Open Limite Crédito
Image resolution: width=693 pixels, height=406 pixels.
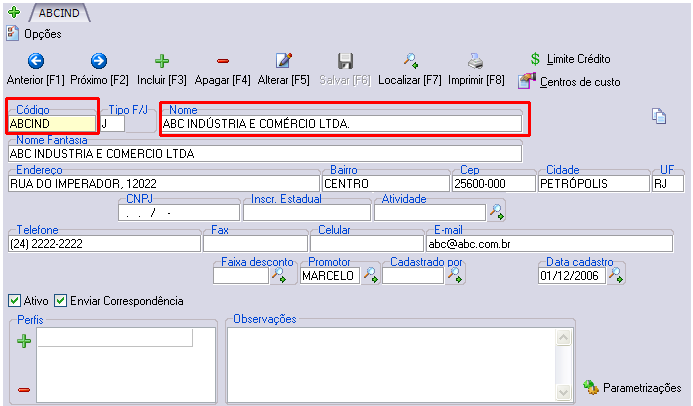(x=570, y=59)
